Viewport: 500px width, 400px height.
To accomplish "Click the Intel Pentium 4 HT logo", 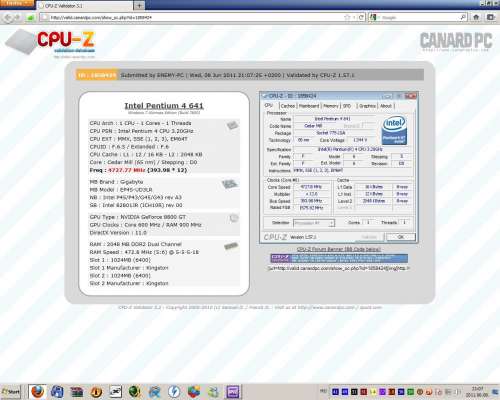I will [x=394, y=130].
